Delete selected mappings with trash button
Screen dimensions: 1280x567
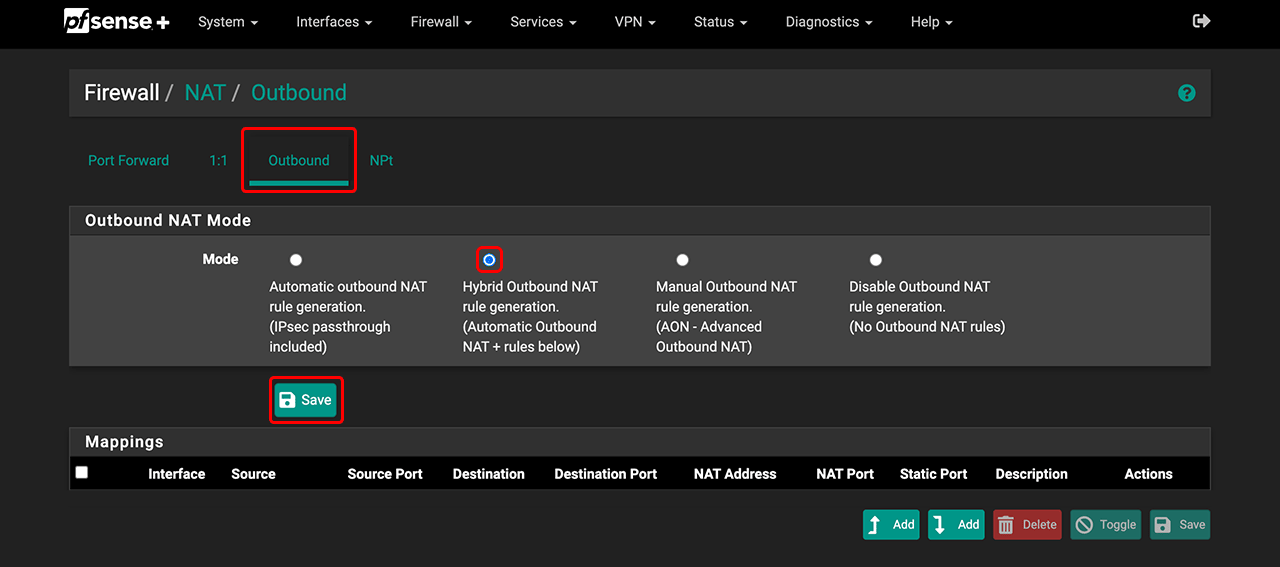pyautogui.click(x=1027, y=525)
